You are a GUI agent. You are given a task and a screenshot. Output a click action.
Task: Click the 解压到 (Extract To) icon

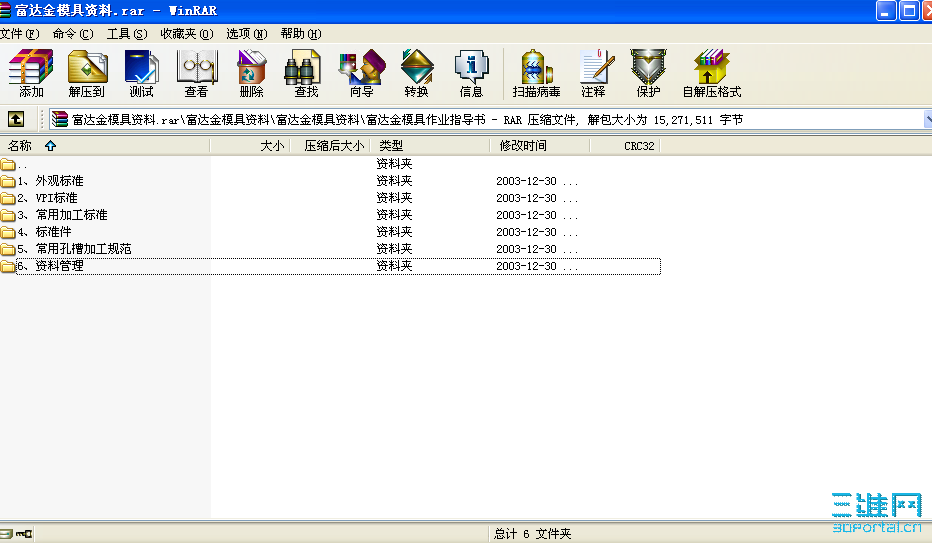pos(87,72)
